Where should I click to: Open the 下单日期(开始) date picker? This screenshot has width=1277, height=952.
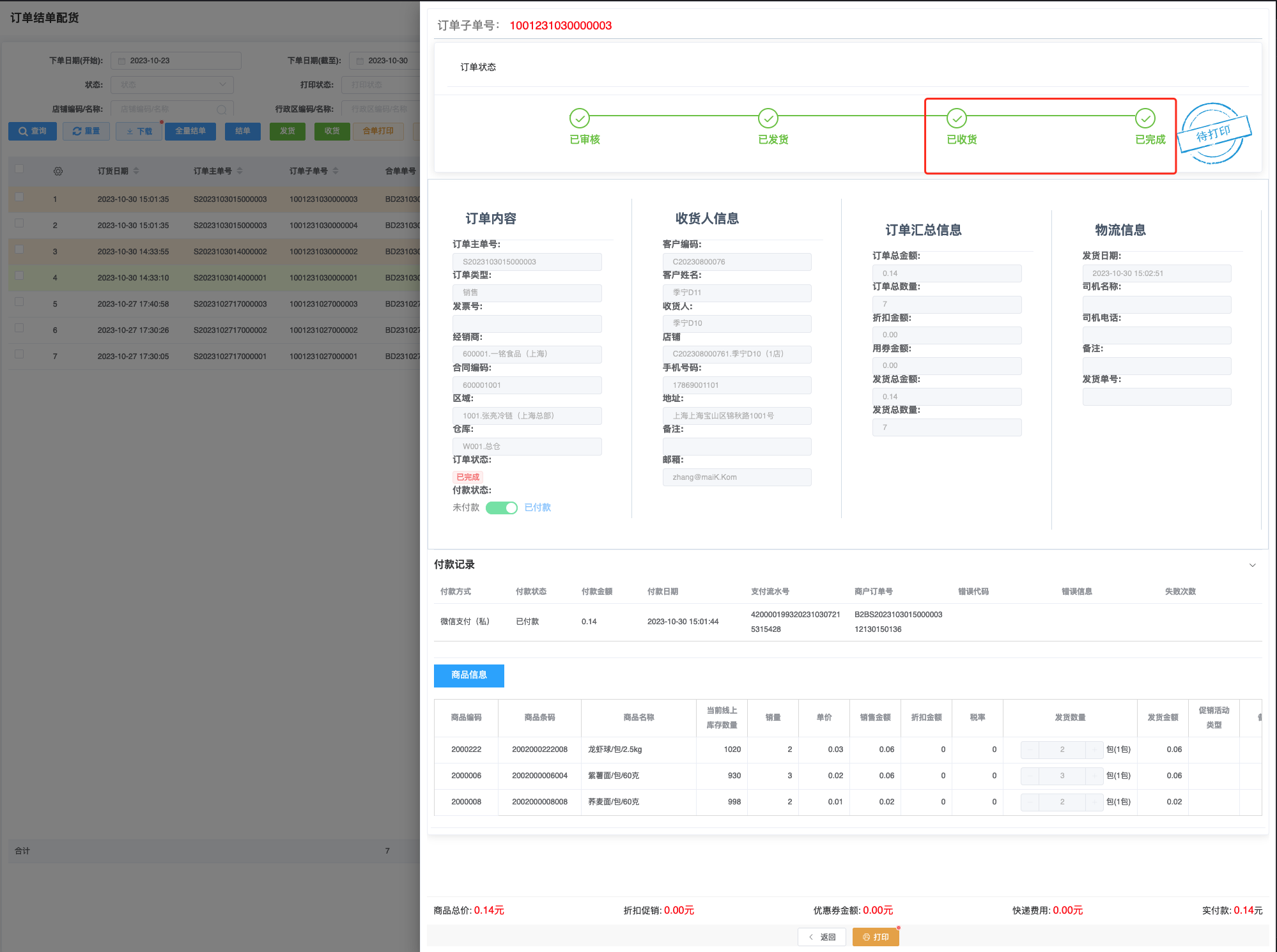[x=176, y=61]
